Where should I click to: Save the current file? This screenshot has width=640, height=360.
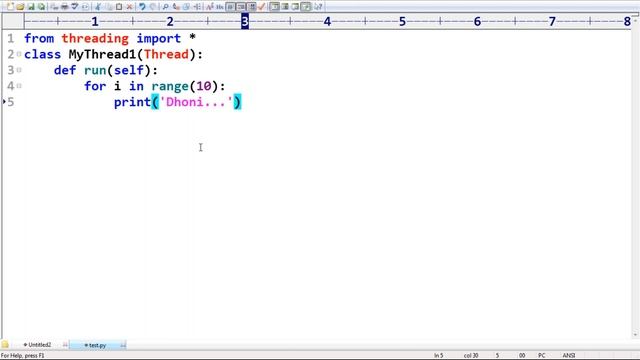31,7
